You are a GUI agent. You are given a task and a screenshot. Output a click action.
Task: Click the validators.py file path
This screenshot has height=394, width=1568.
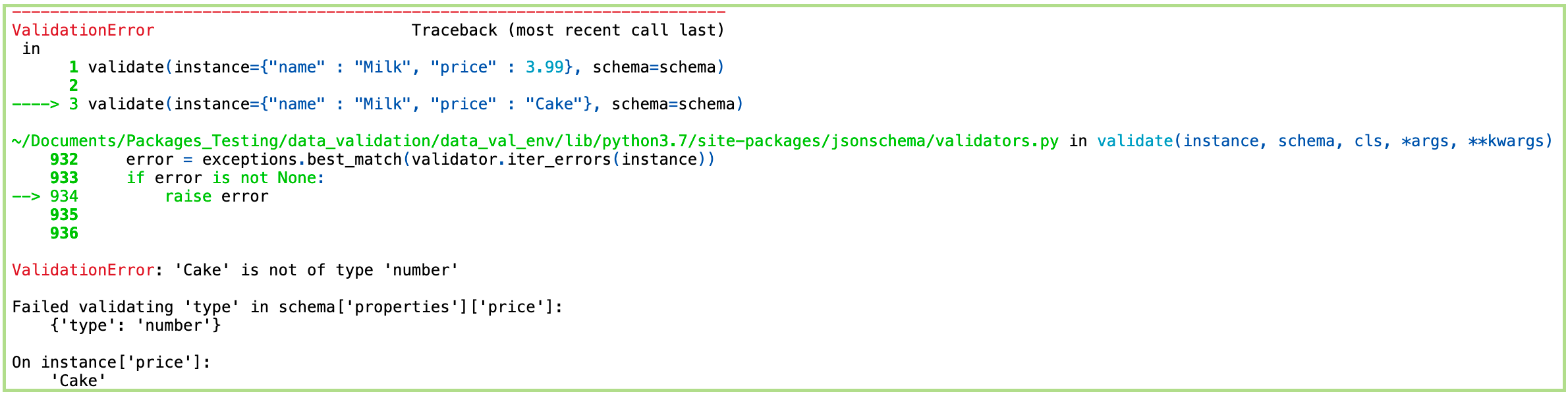click(535, 141)
